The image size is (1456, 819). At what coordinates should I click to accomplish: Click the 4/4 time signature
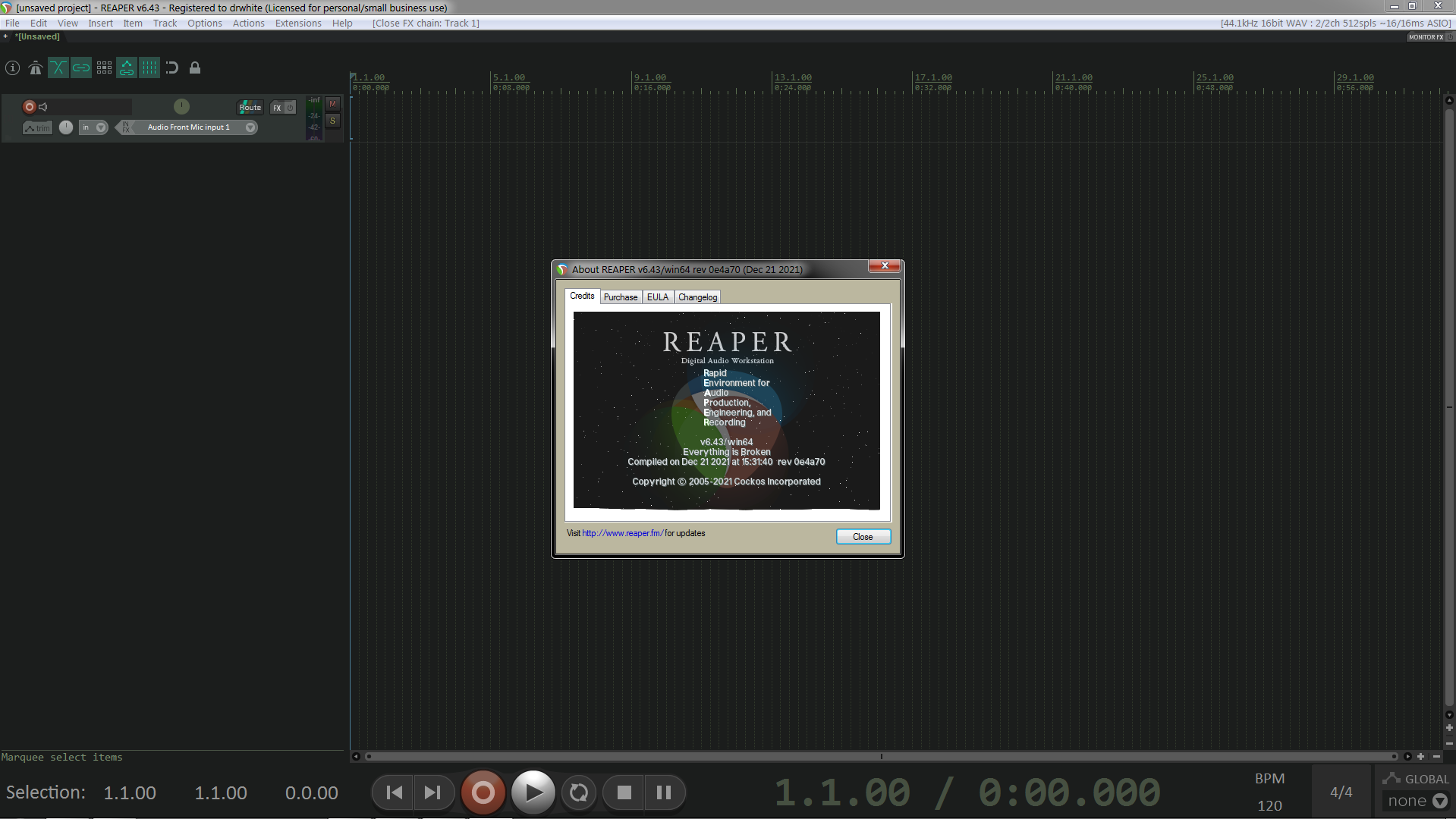1341,792
